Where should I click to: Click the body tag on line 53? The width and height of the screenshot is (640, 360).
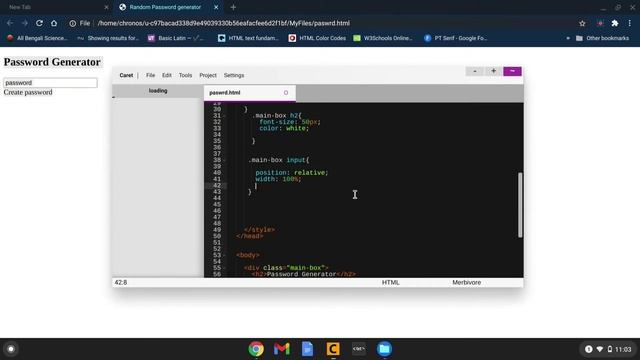(x=248, y=256)
